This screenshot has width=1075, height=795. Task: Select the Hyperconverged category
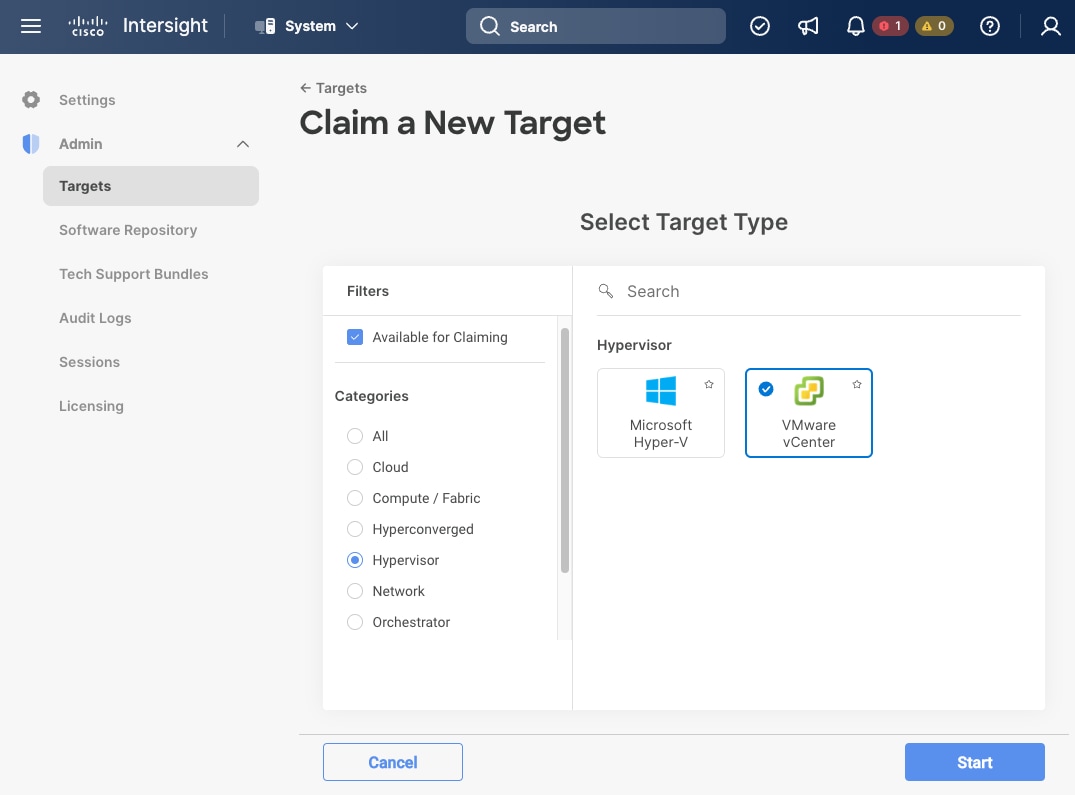tap(354, 529)
